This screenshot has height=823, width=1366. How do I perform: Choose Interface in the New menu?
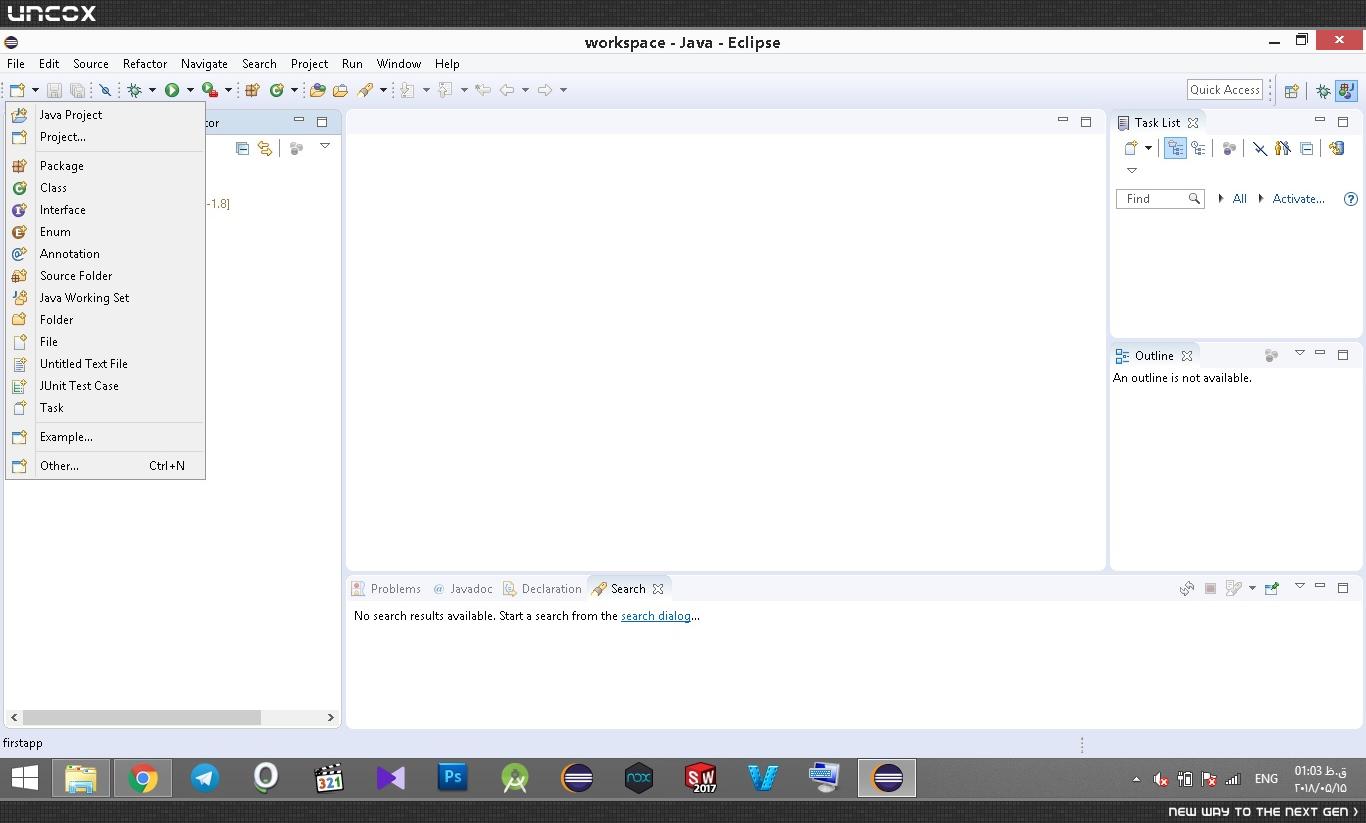[105, 210]
